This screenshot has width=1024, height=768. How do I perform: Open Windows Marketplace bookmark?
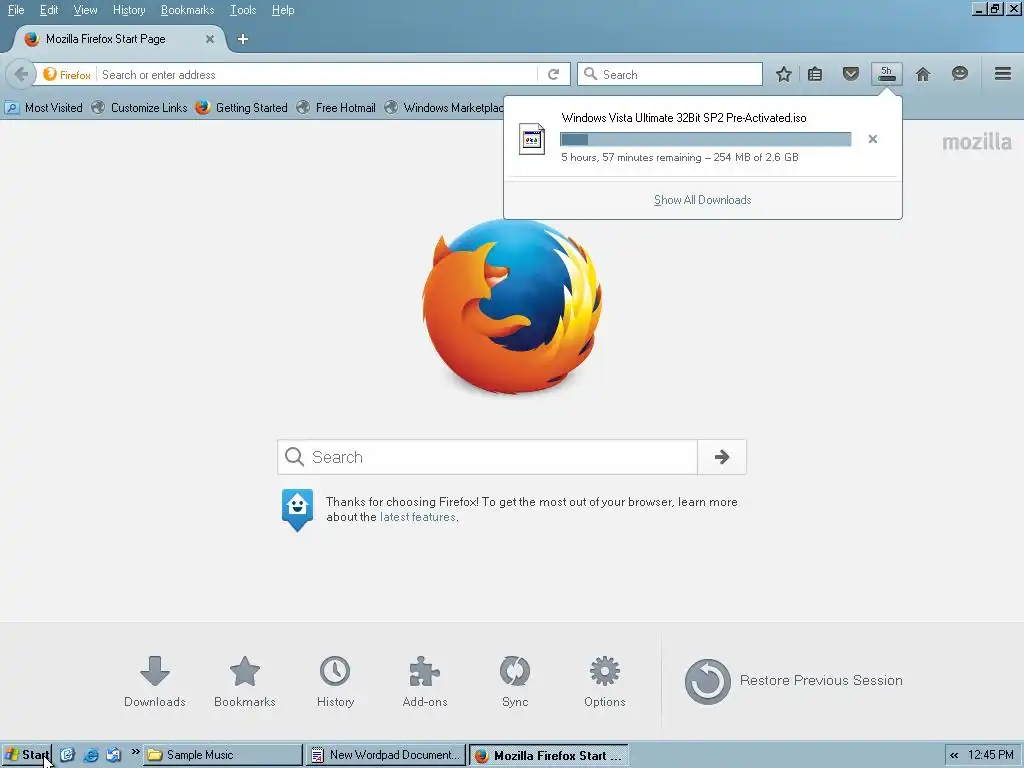coord(444,108)
